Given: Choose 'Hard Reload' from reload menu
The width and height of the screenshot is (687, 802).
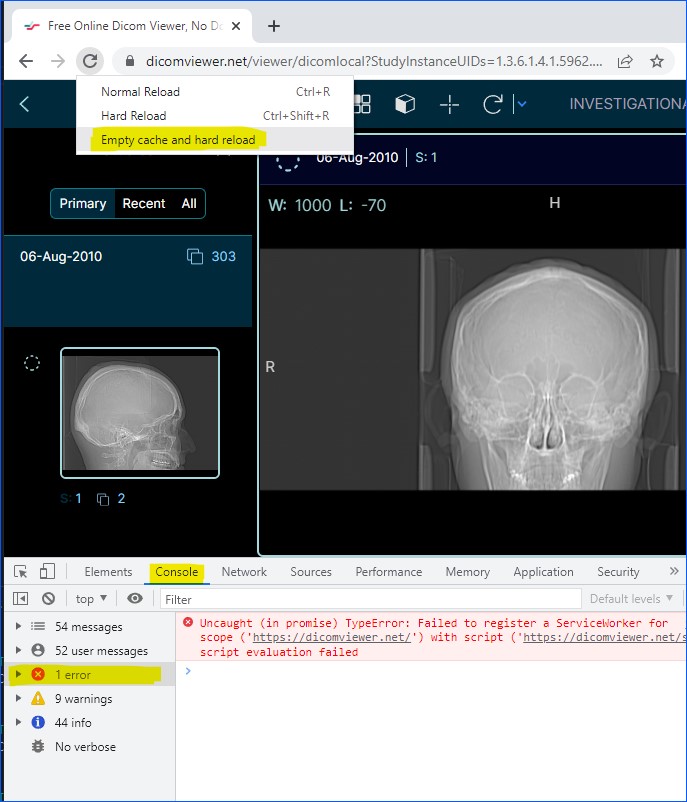Looking at the screenshot, I should pos(133,116).
